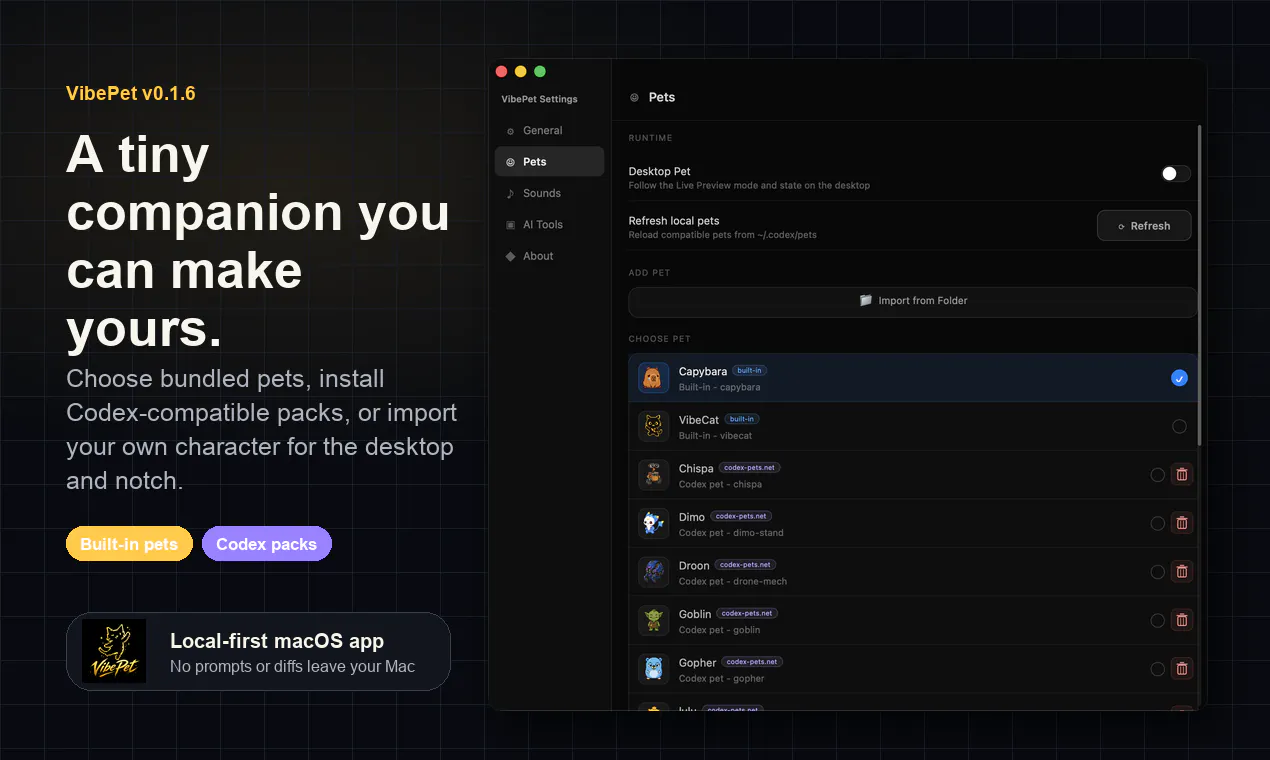The image size is (1270, 760).
Task: Go to the AI Tools section
Action: tap(549, 225)
